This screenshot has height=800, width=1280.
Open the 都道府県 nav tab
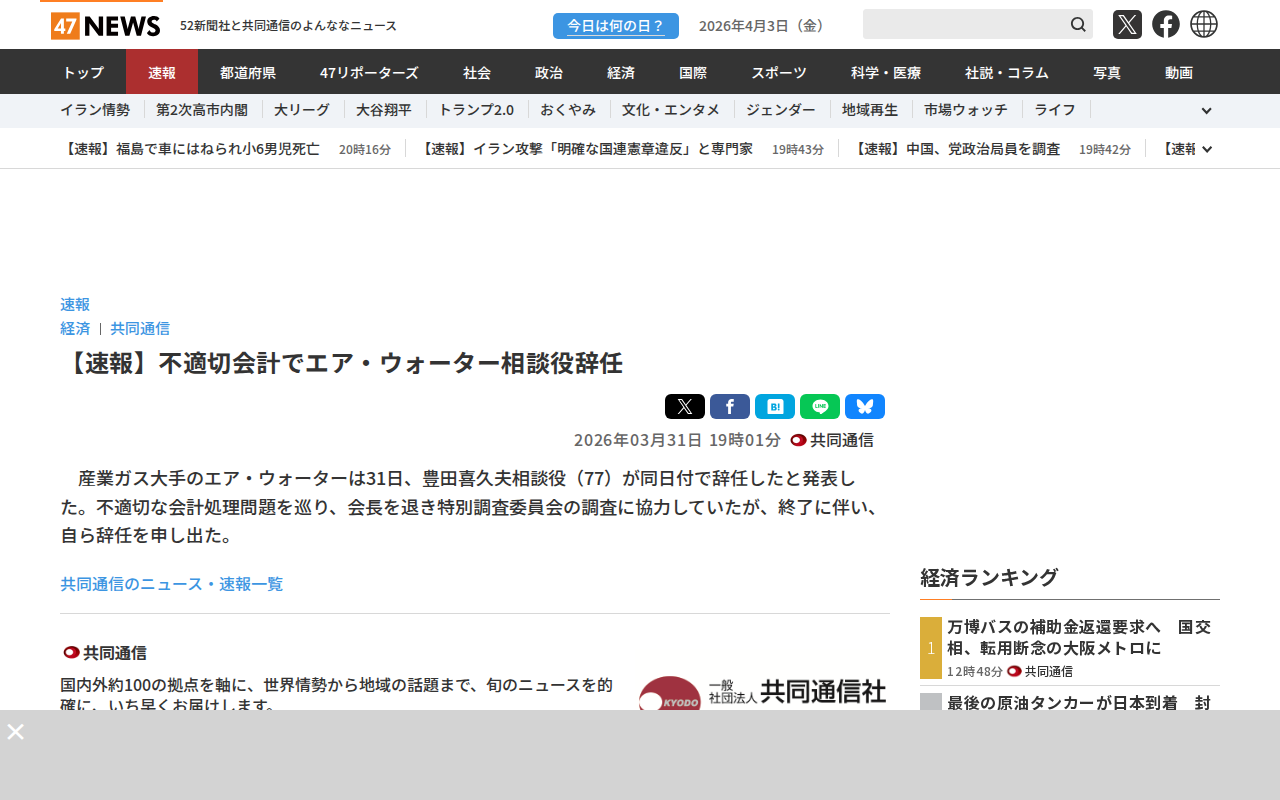tap(248, 72)
